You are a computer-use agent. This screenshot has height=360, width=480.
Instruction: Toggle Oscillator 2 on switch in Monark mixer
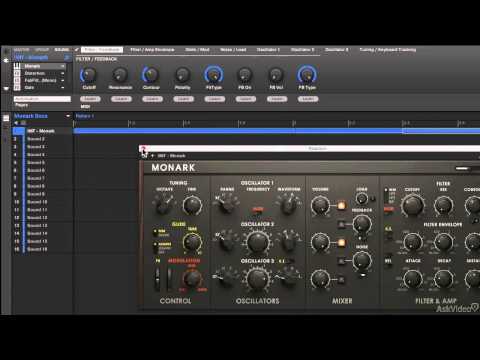coord(341,242)
